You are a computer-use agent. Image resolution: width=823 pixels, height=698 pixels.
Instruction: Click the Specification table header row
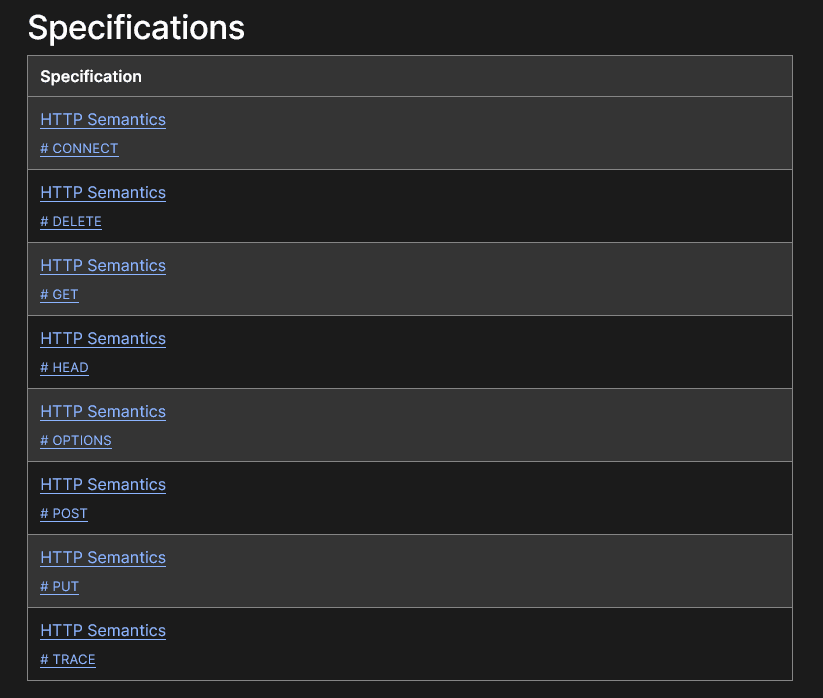[x=410, y=76]
